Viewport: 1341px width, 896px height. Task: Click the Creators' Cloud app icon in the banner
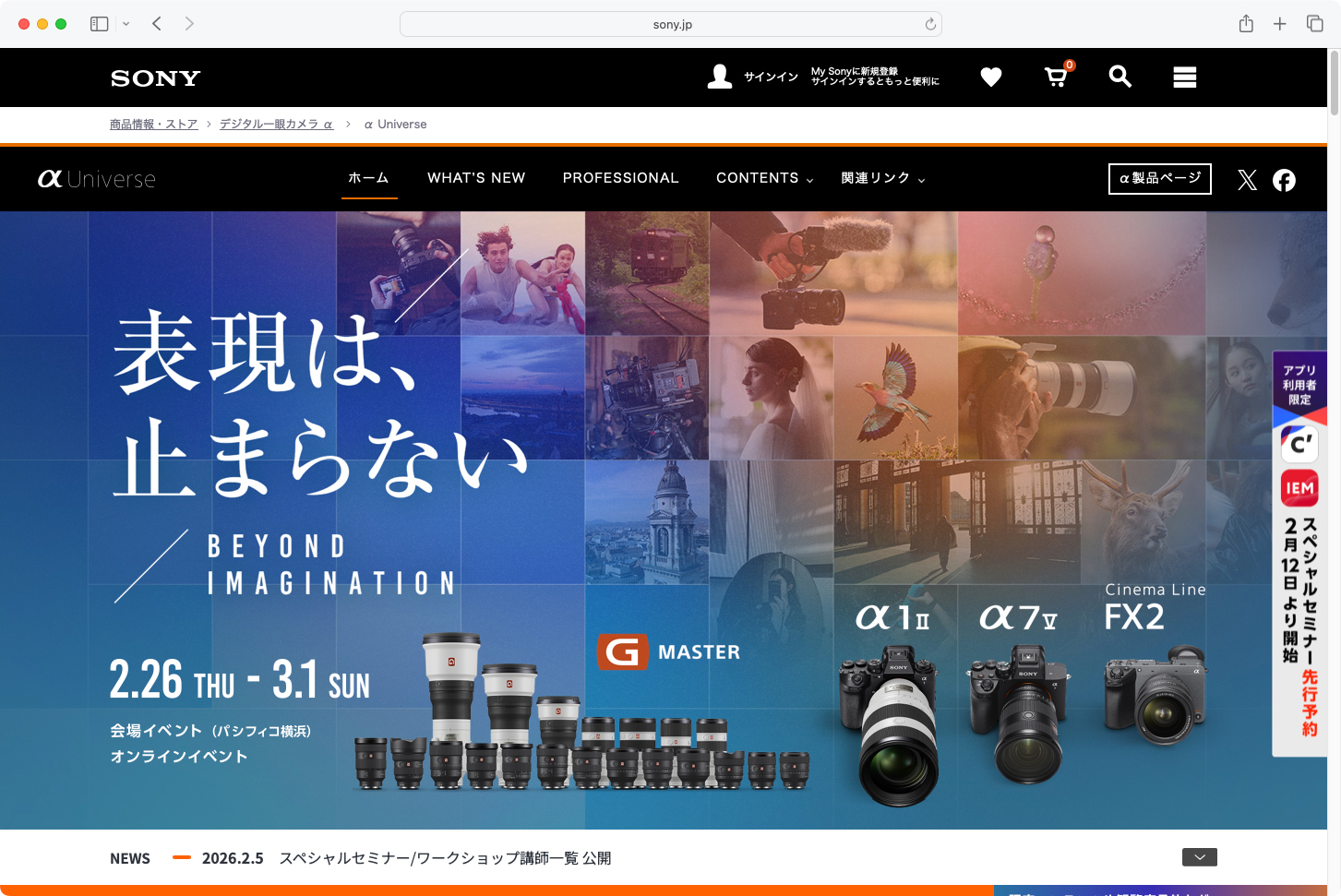[x=1299, y=444]
